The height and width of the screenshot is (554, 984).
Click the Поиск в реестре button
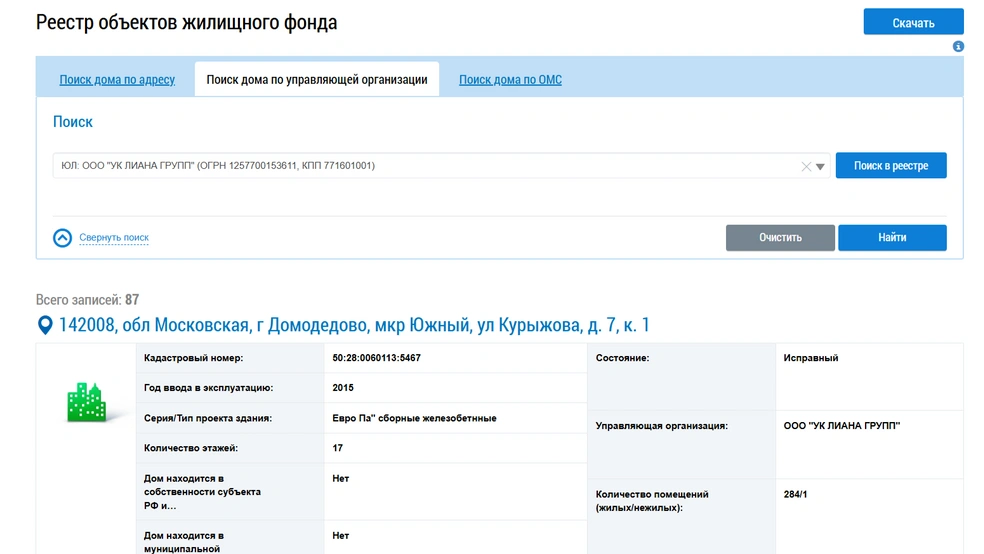click(x=890, y=166)
